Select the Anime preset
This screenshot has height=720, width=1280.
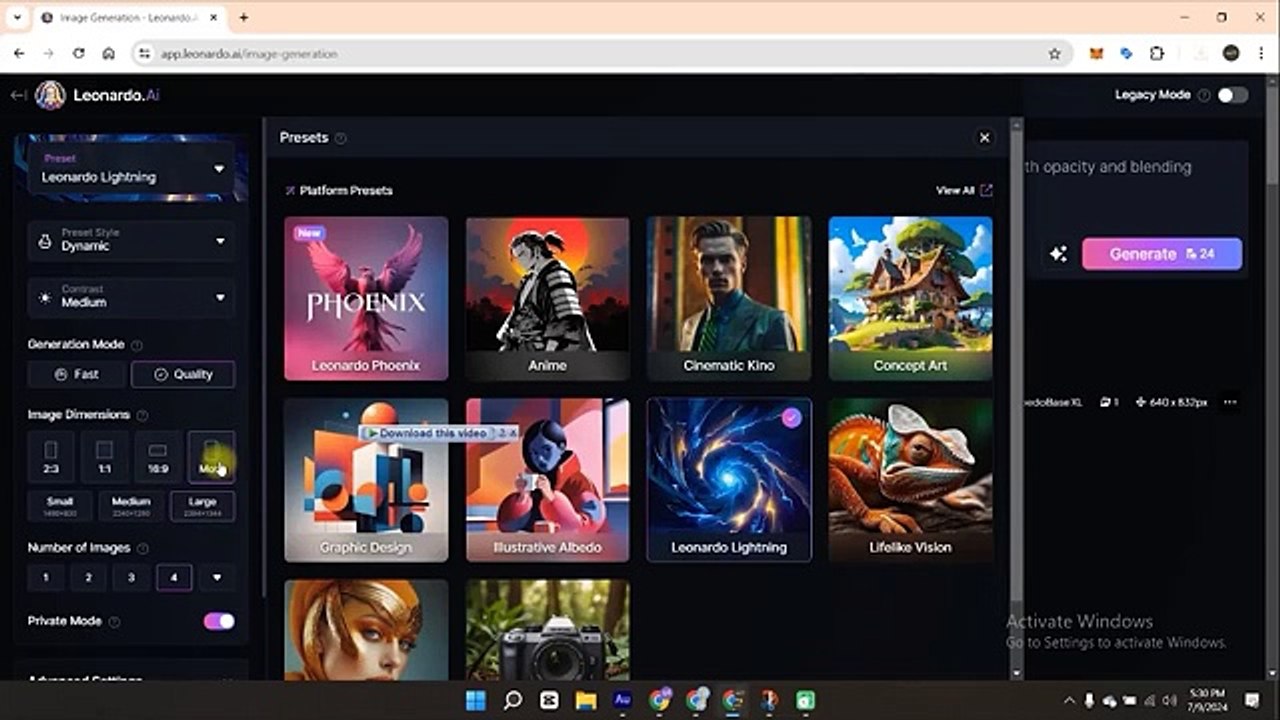click(x=548, y=299)
